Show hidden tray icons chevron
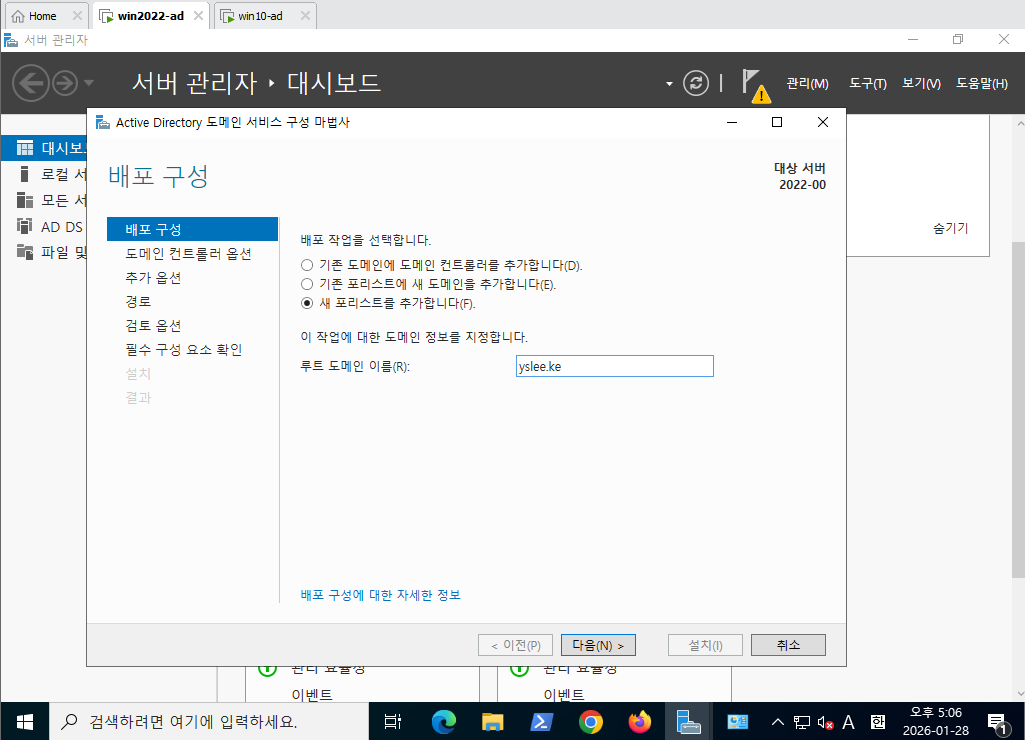Image resolution: width=1025 pixels, height=740 pixels. tap(777, 722)
